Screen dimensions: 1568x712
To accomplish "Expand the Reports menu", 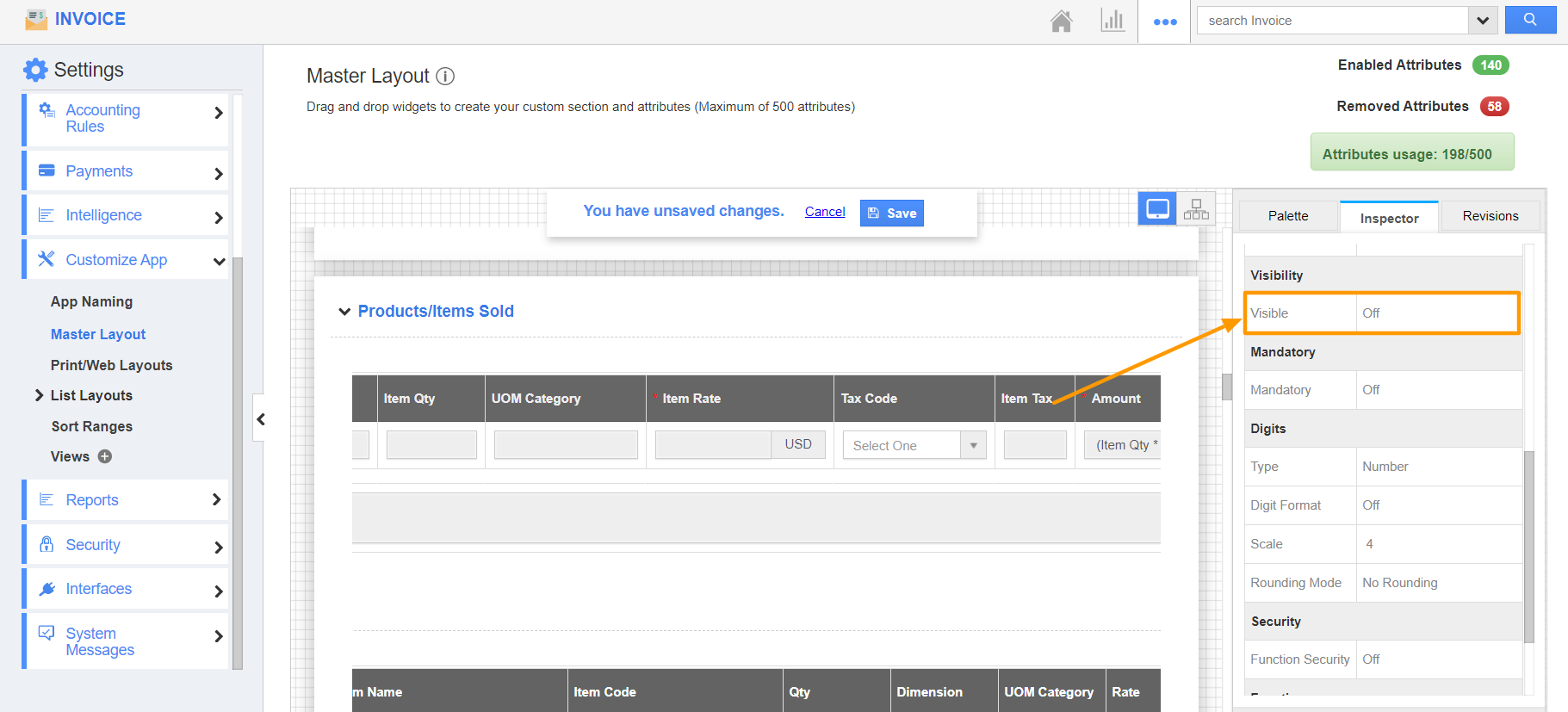I will 216,499.
